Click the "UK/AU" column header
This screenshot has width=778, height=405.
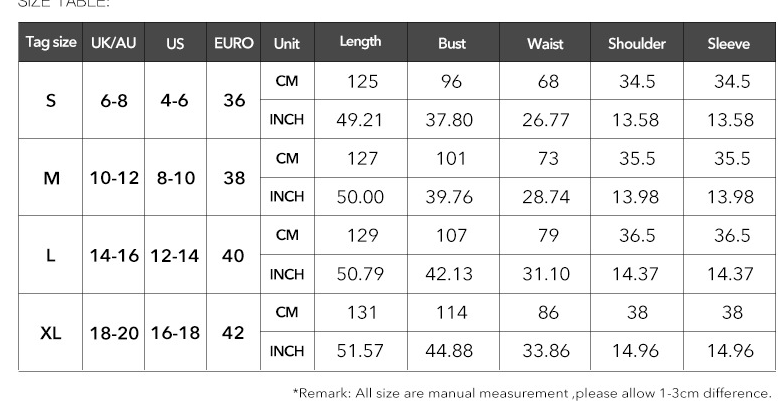point(113,43)
